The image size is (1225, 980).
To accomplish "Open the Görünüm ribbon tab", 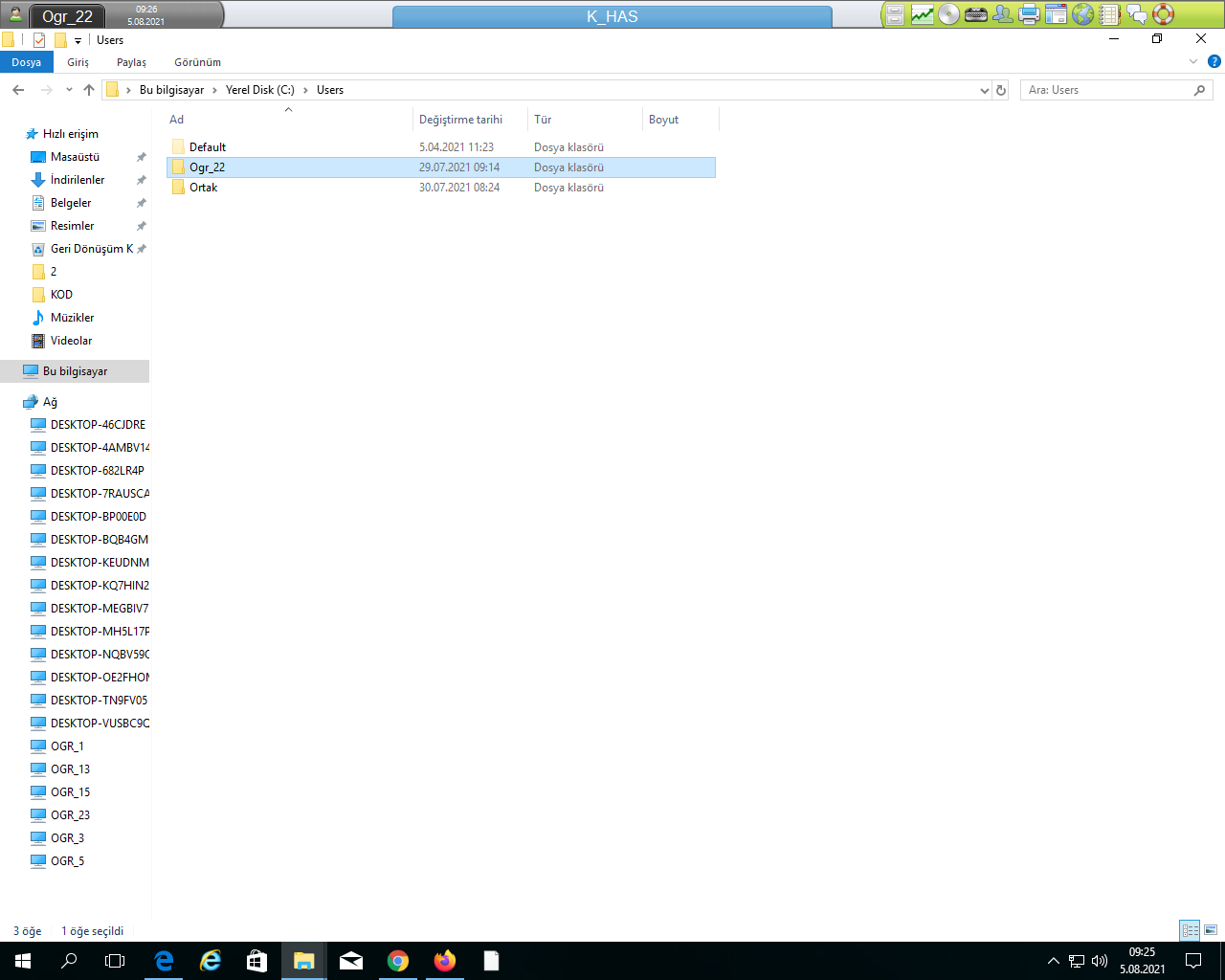I will pyautogui.click(x=198, y=62).
